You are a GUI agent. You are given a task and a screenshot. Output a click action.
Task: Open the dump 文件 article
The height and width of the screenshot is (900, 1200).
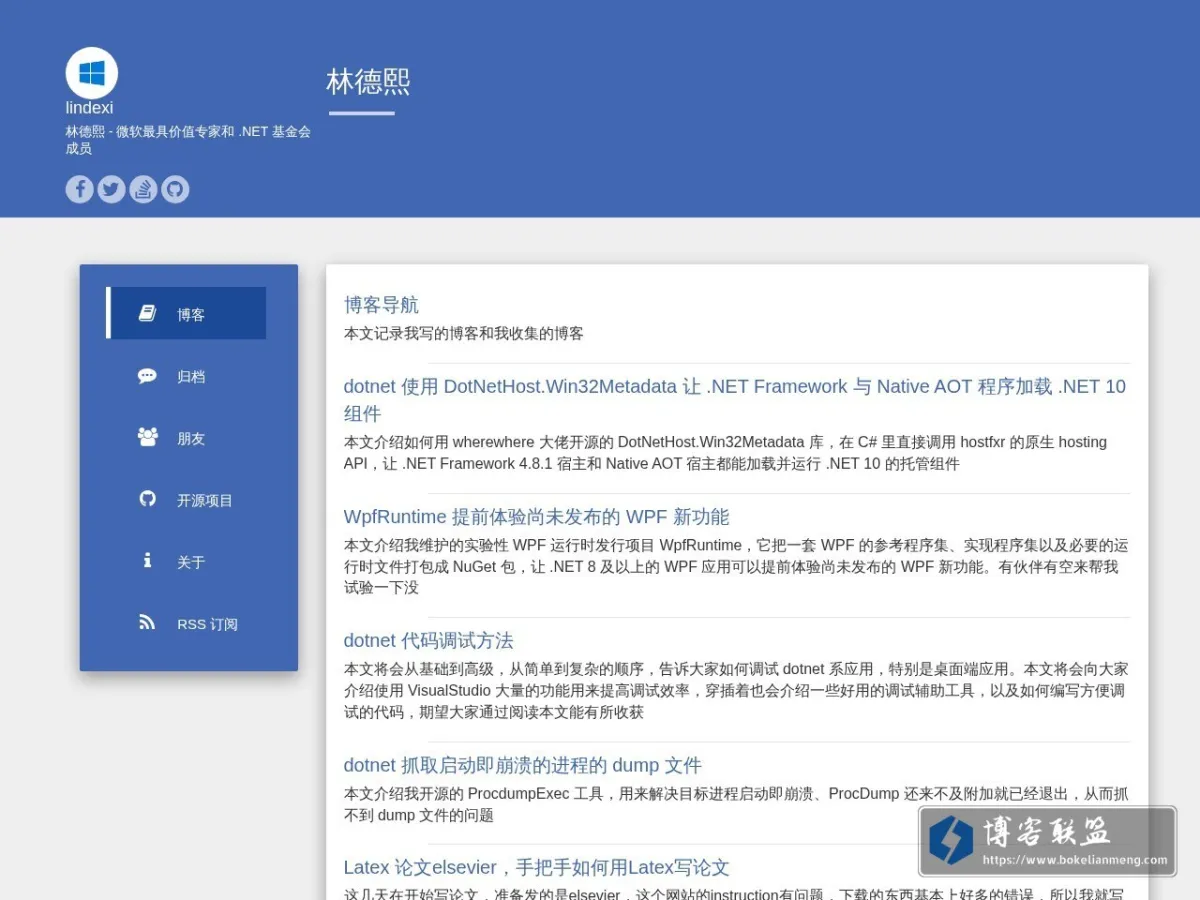(523, 766)
